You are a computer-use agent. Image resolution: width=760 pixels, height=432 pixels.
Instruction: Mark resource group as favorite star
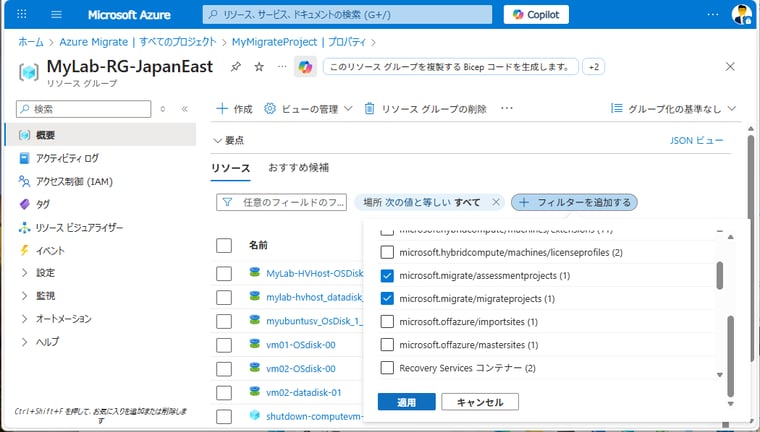pyautogui.click(x=259, y=67)
